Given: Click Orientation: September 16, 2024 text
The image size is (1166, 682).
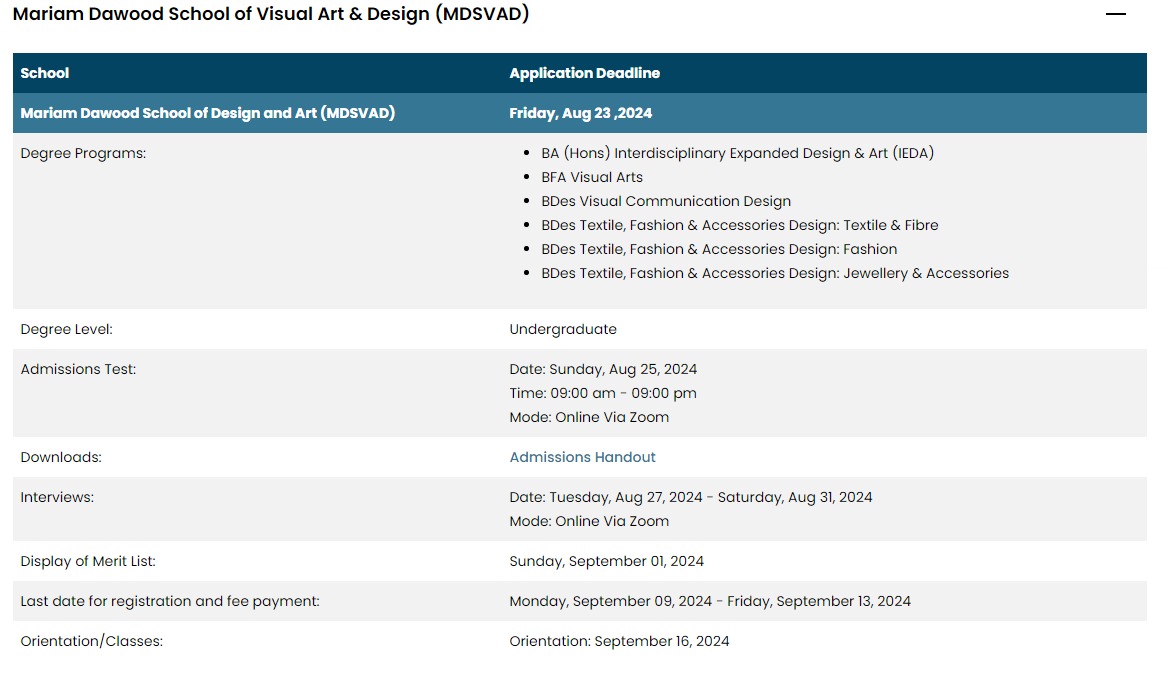Looking at the screenshot, I should 619,642.
